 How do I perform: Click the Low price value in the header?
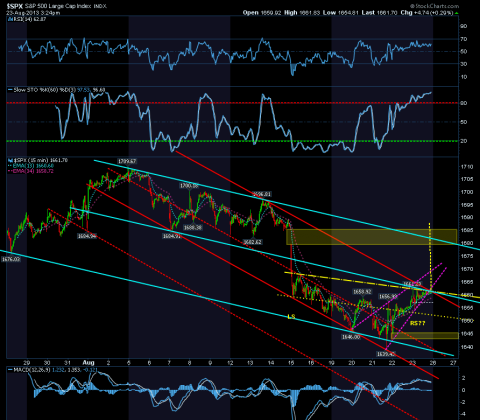348,13
